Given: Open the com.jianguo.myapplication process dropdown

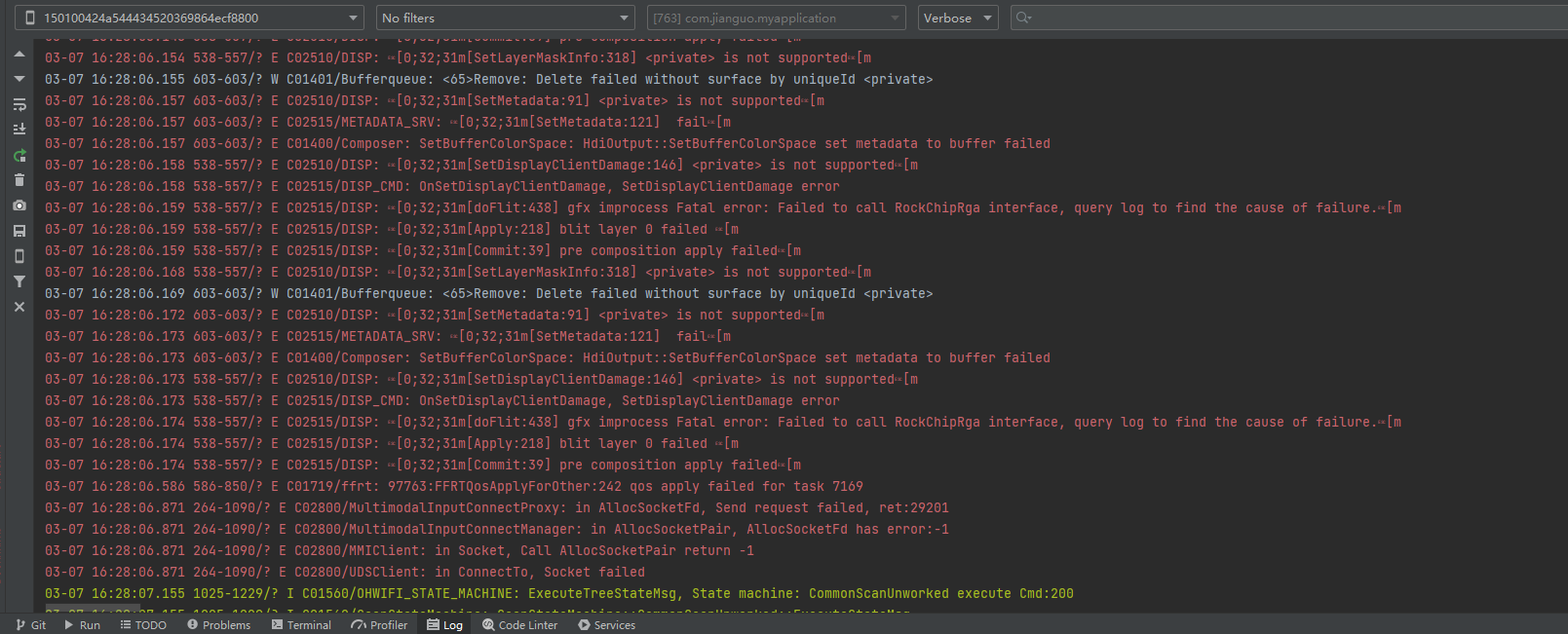Looking at the screenshot, I should click(776, 18).
